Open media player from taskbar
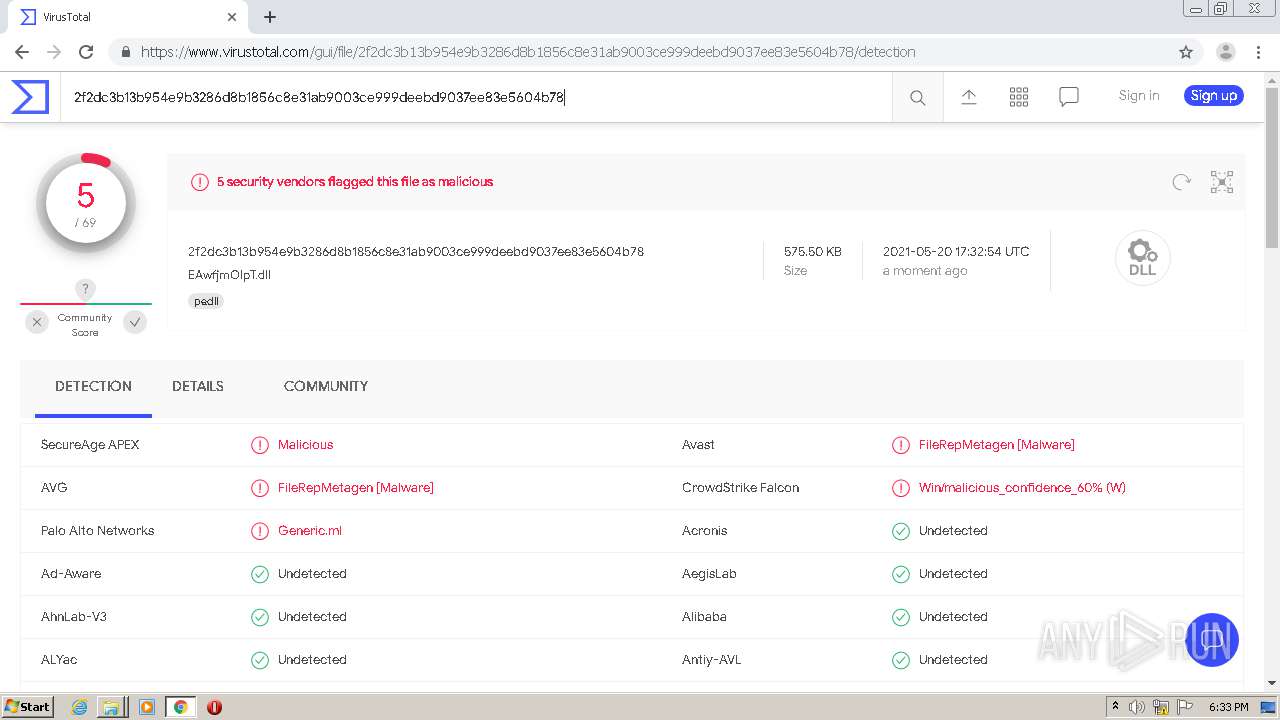The image size is (1280, 720). coord(146,707)
